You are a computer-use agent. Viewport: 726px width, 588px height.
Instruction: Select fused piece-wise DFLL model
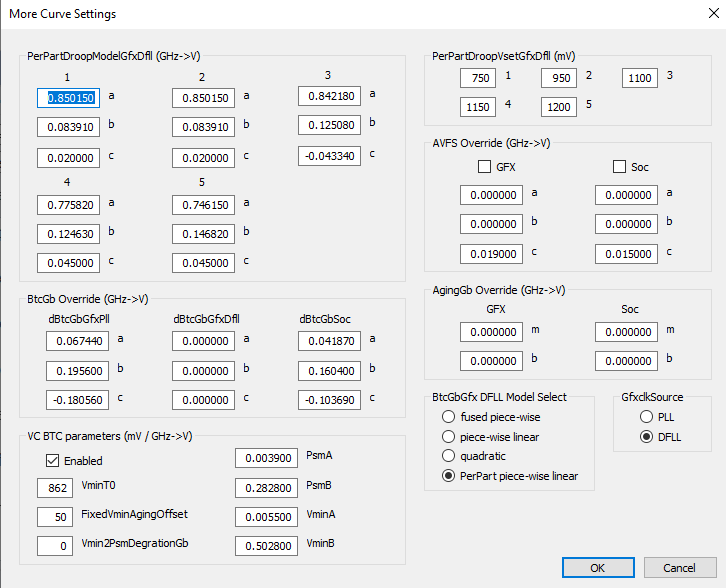(x=449, y=416)
